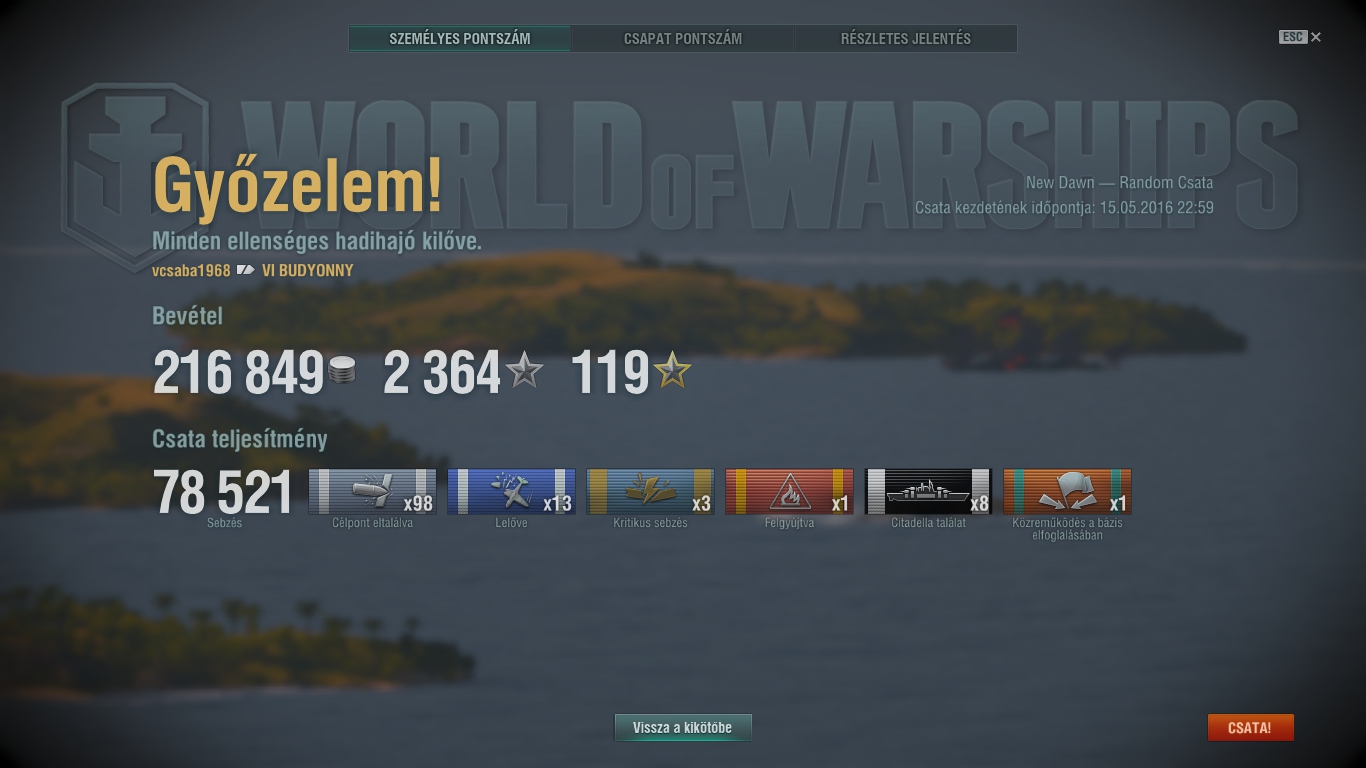Click the grey experience star icon
This screenshot has height=768, width=1366.
524,371
